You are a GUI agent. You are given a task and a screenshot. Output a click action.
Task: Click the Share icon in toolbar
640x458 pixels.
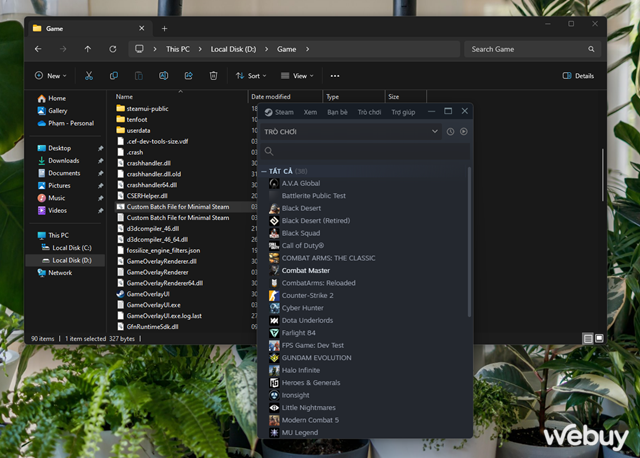[188, 76]
